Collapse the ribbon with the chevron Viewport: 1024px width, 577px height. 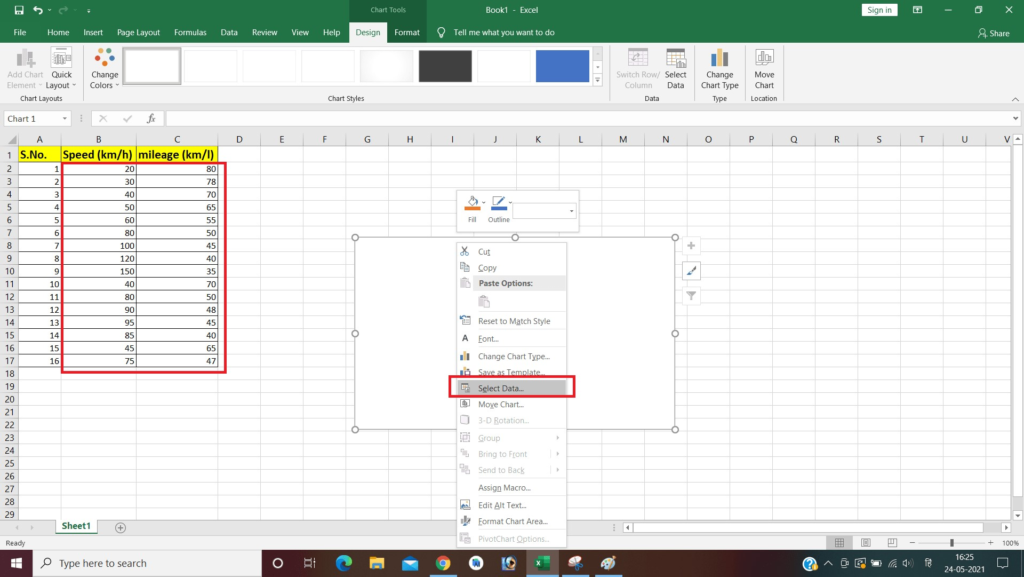(1015, 99)
